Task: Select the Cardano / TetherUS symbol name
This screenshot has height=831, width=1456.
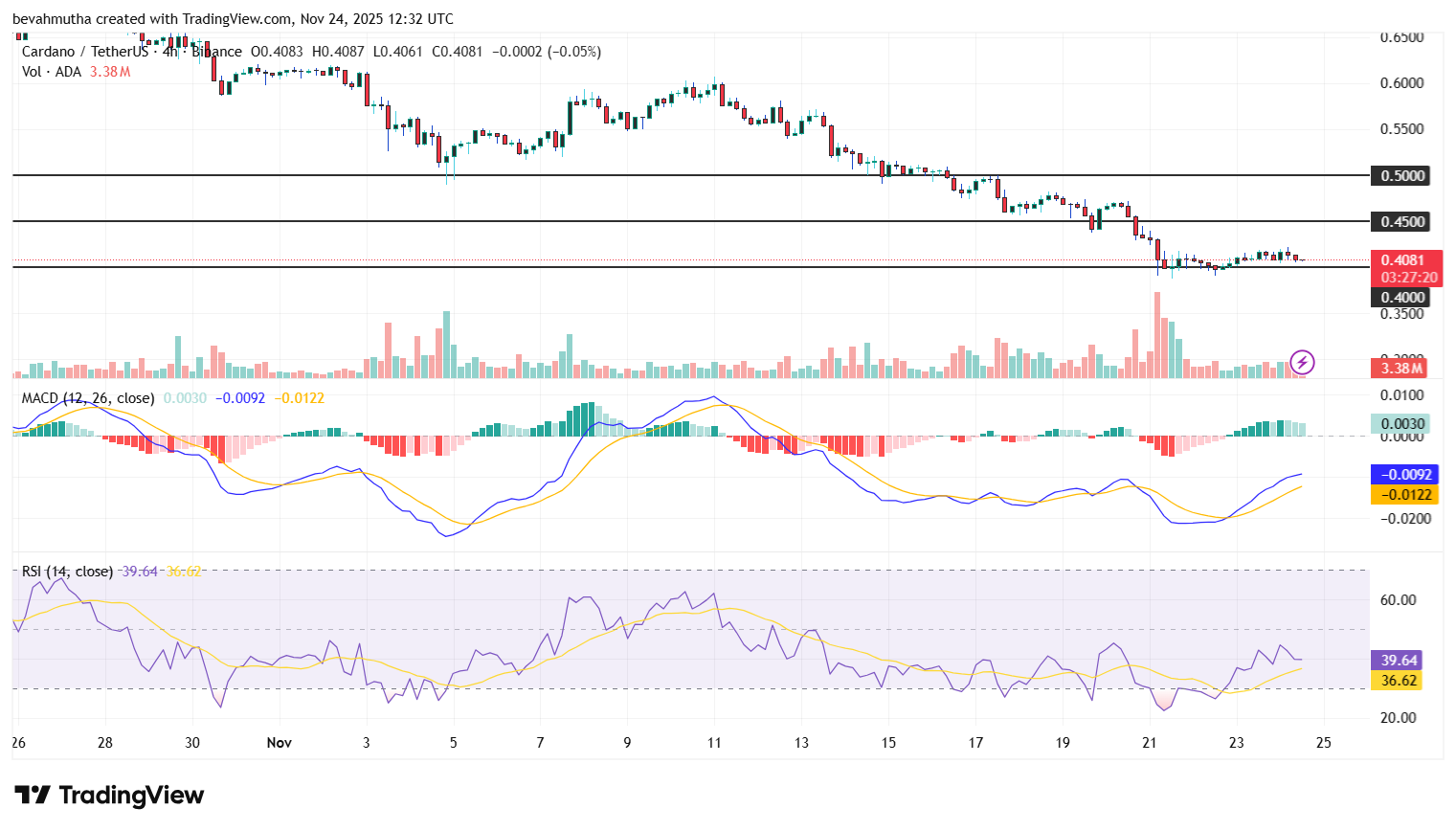Action: (86, 51)
